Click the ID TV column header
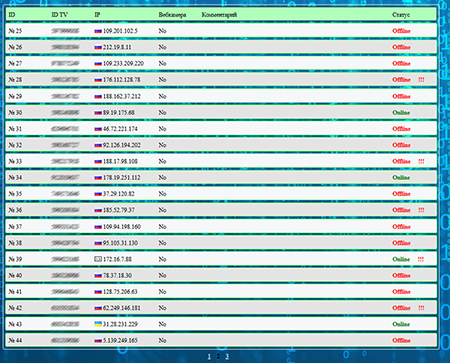Image resolution: width=450 pixels, height=363 pixels. 59,15
